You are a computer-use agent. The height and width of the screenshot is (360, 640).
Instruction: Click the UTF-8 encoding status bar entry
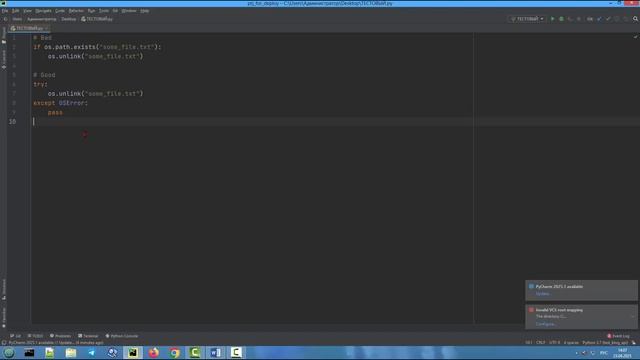tap(554, 342)
